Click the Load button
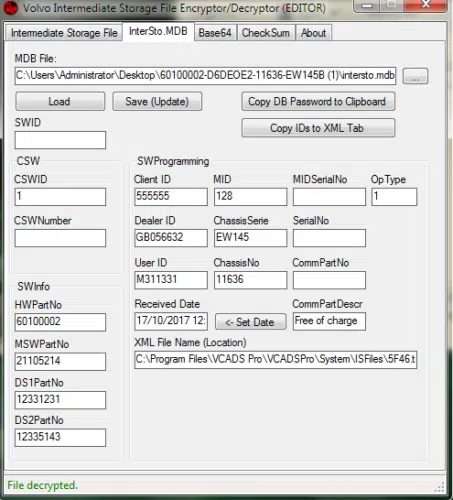The image size is (453, 500). click(x=60, y=101)
